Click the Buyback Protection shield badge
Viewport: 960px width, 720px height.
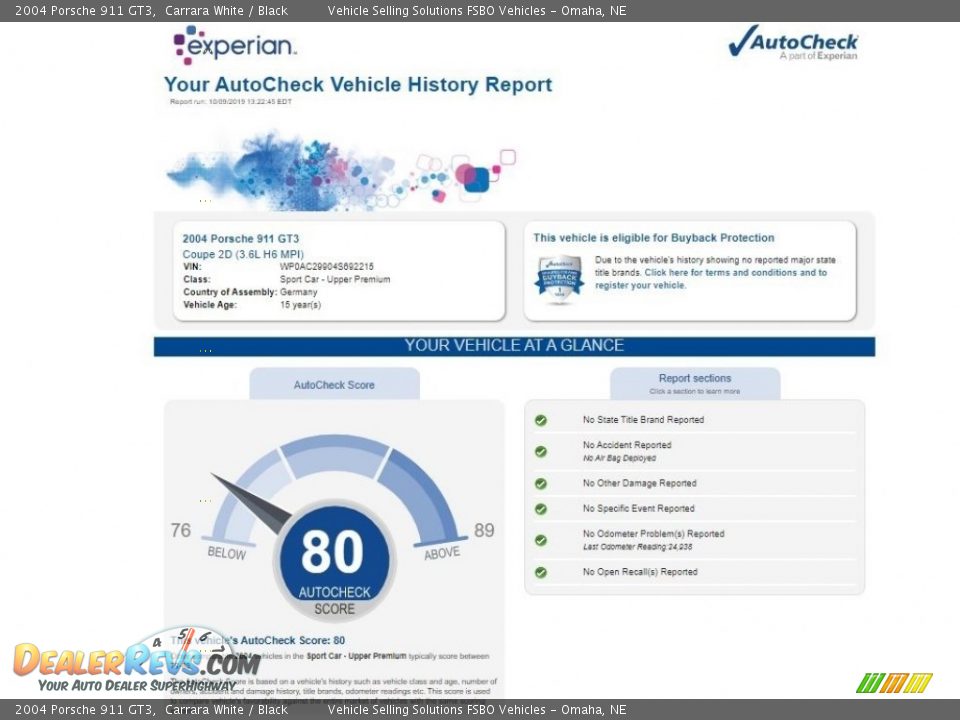click(x=559, y=279)
